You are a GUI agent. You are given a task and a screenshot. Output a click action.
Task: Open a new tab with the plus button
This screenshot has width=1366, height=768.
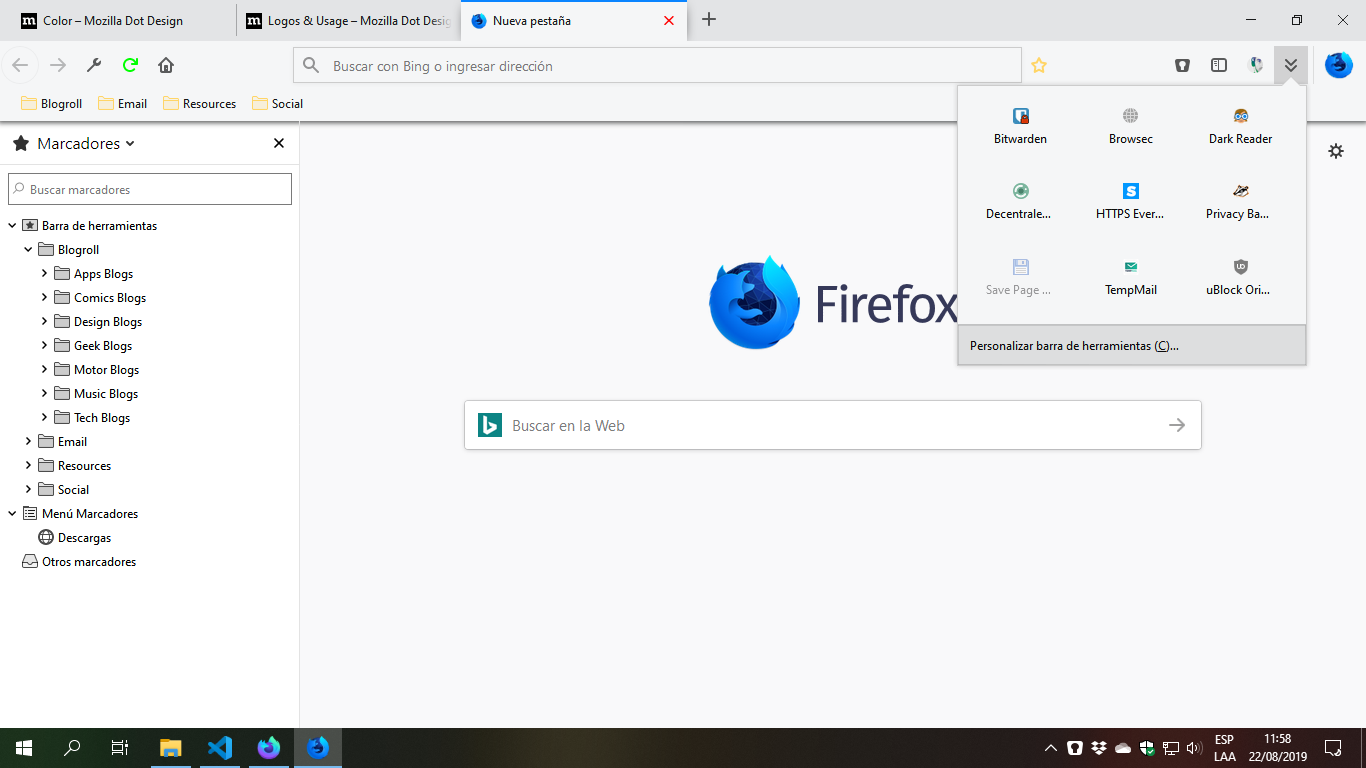(709, 19)
